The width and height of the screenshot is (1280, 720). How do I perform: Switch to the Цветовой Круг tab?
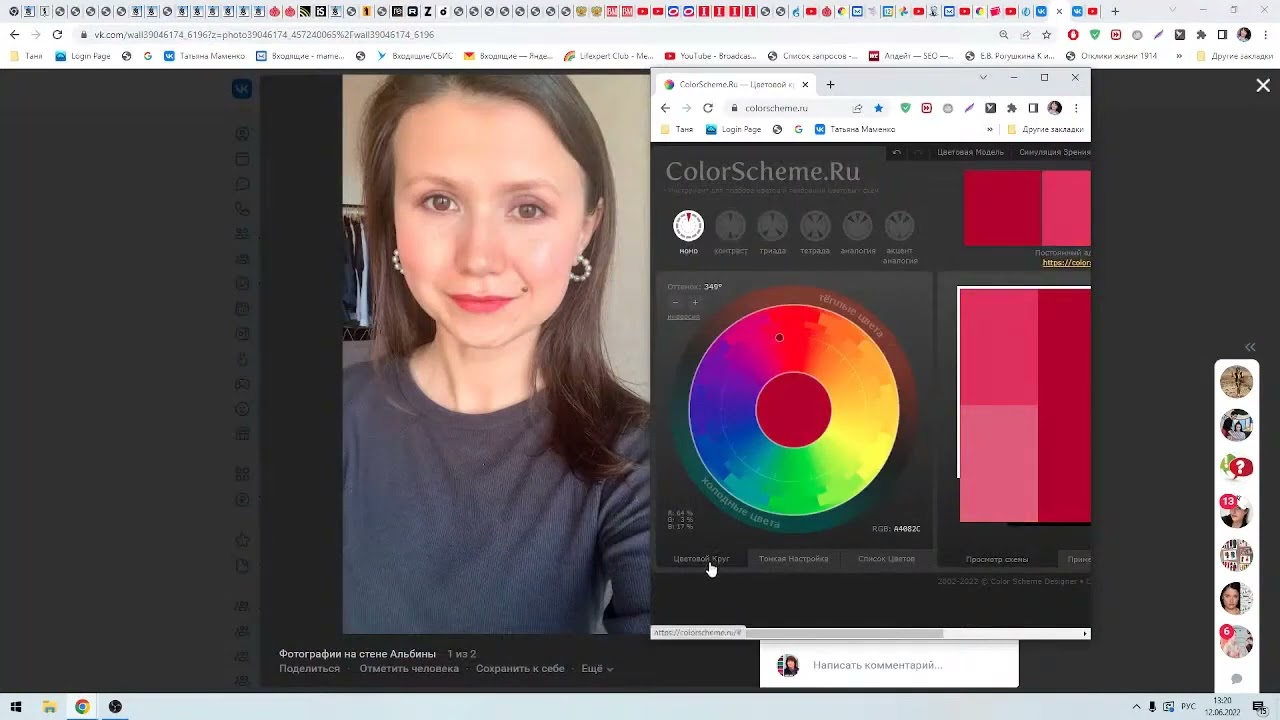point(701,559)
